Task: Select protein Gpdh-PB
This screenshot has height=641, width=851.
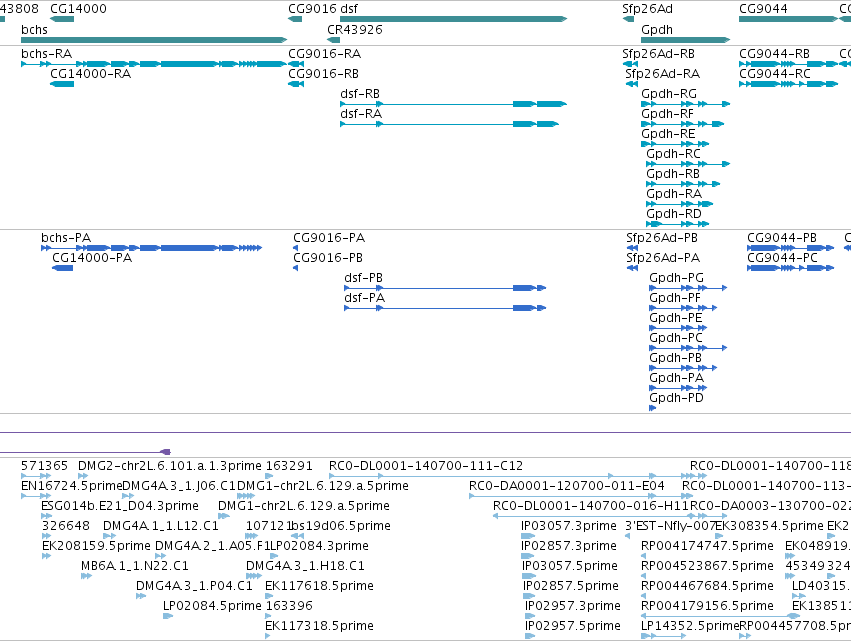Action: 683,368
